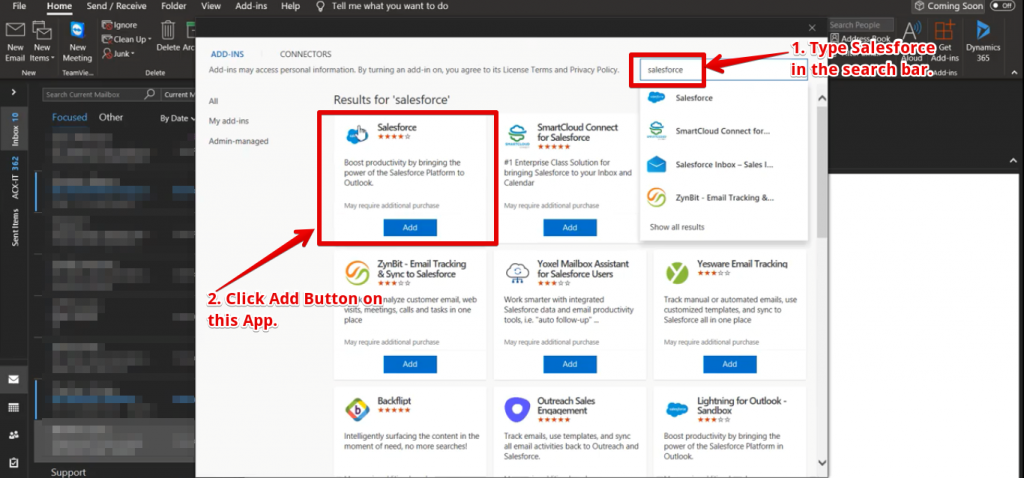The image size is (1024, 478).
Task: Click the Outreach Sales Engagement icon
Action: pyautogui.click(x=517, y=409)
